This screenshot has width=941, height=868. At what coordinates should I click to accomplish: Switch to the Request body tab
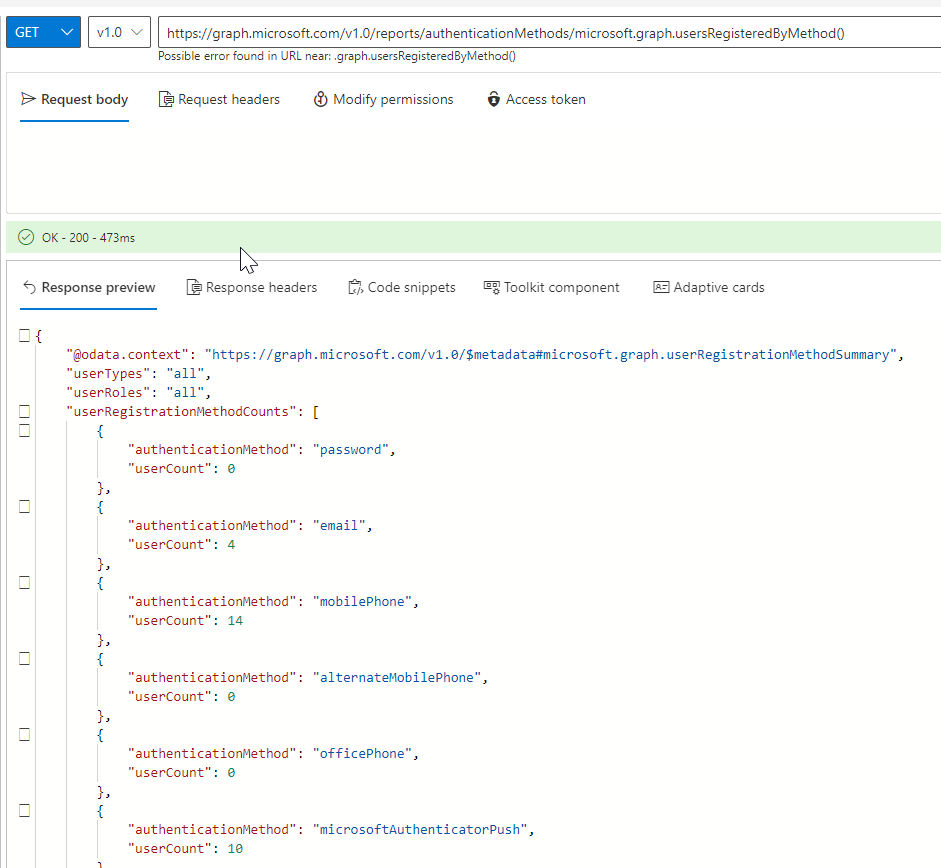click(74, 99)
